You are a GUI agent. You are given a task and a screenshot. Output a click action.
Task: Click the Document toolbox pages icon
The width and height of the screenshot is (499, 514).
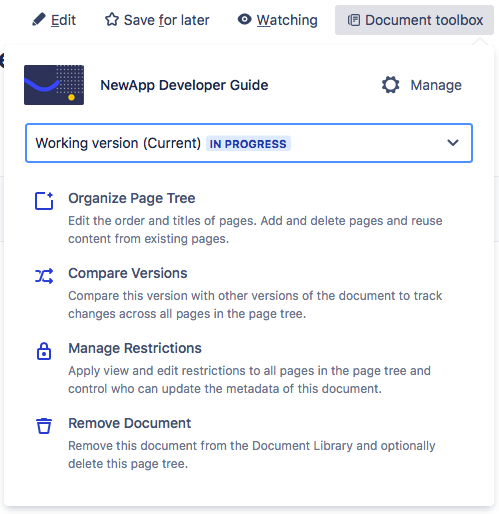point(354,20)
